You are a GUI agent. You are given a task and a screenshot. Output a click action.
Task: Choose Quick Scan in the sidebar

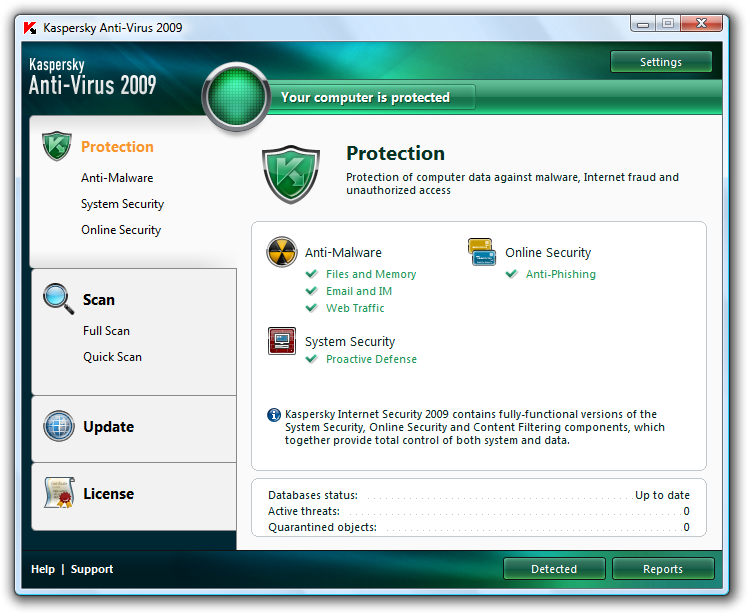pyautogui.click(x=112, y=357)
